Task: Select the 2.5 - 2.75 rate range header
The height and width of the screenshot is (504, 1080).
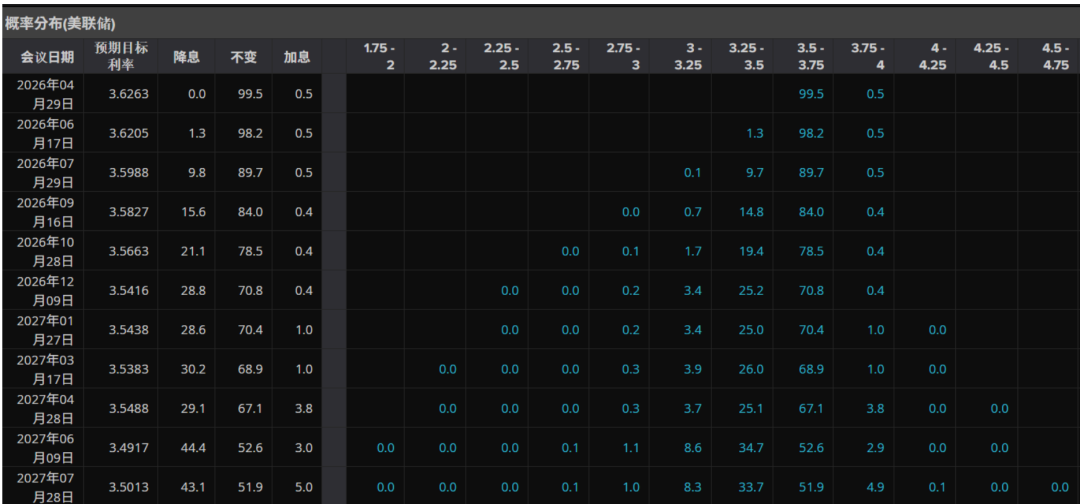Action: (x=565, y=58)
